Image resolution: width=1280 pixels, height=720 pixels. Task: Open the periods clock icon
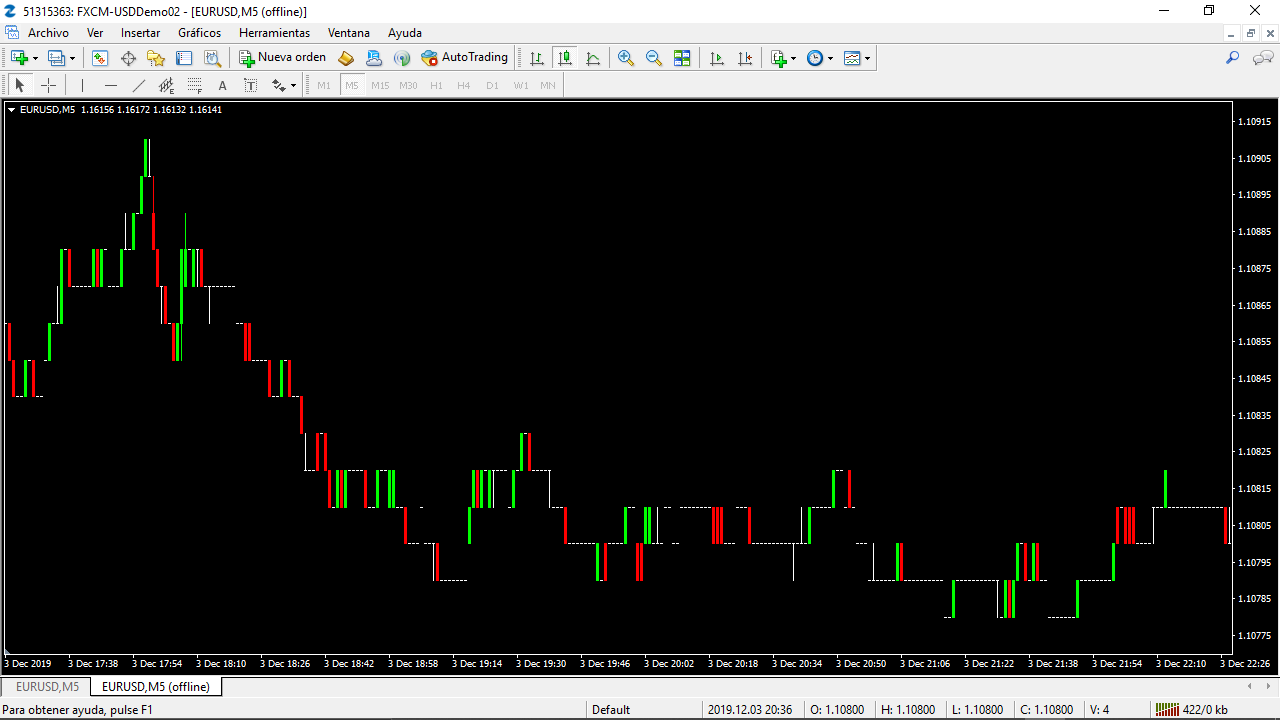click(x=815, y=58)
